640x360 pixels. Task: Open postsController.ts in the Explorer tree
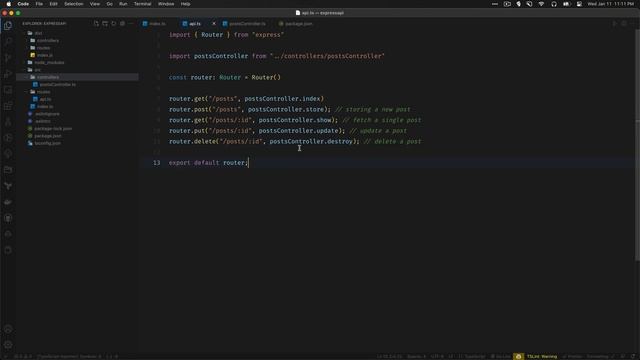78,84
